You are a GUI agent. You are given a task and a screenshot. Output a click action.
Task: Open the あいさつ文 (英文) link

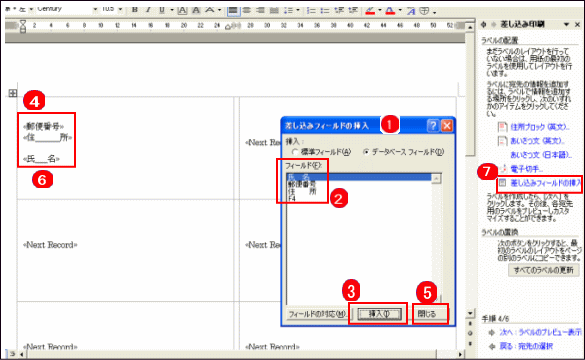coord(537,141)
